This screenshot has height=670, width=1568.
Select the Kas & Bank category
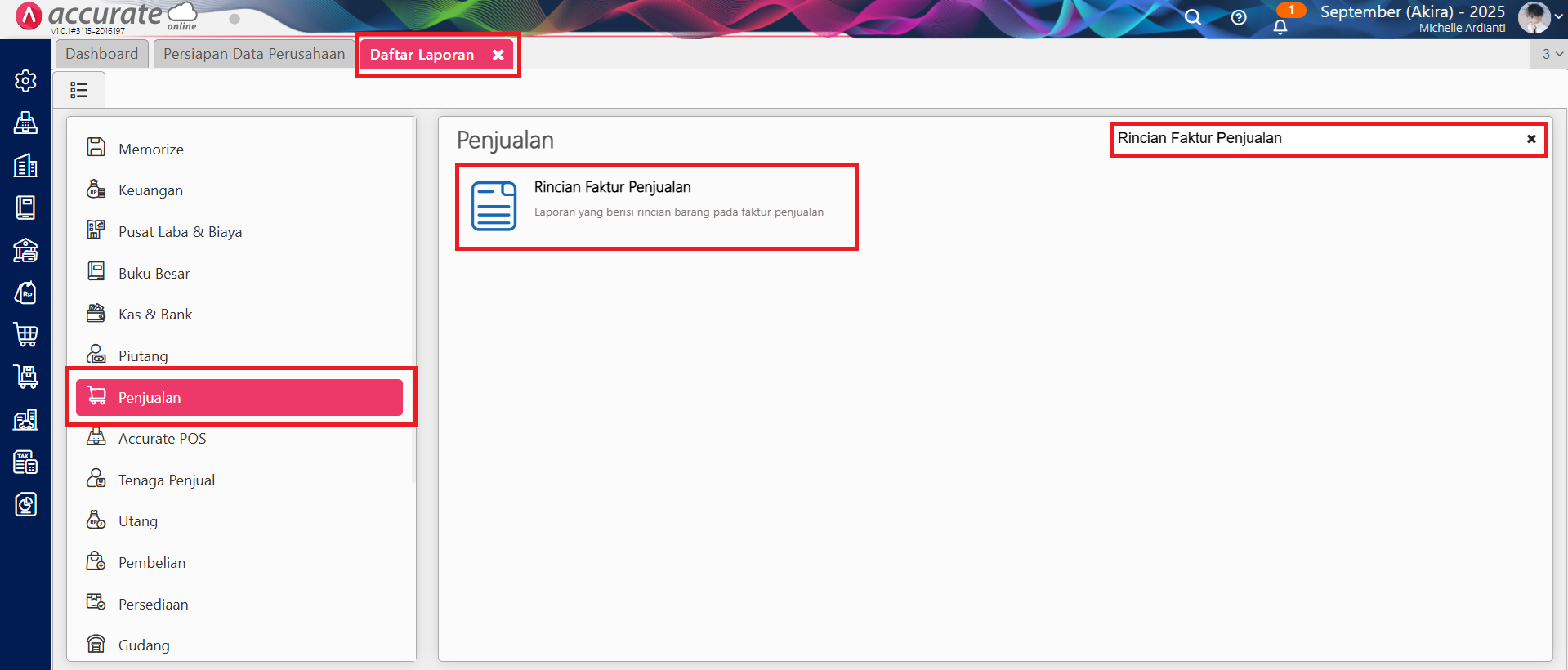(x=155, y=315)
